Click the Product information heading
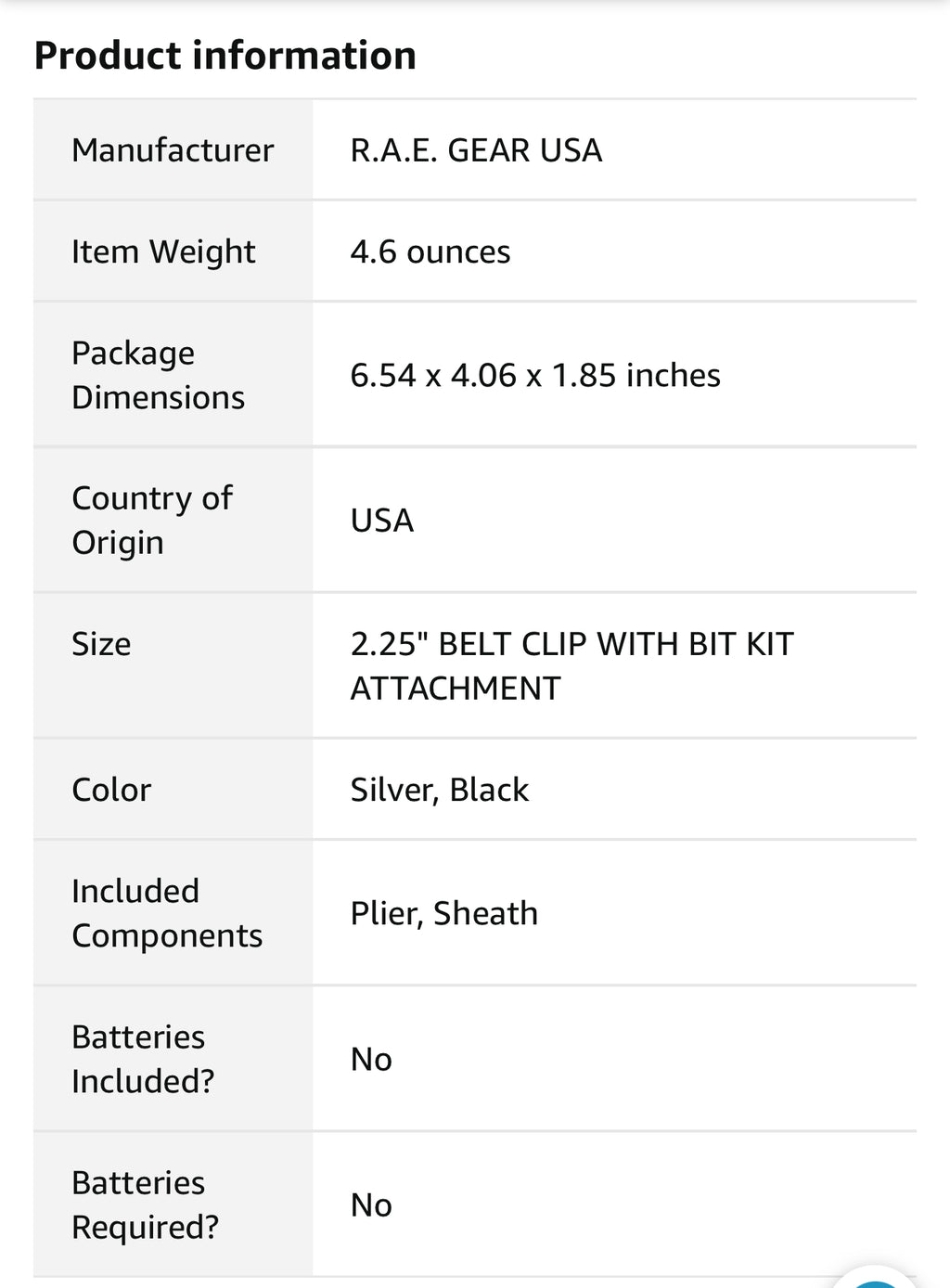950x1288 pixels. pos(225,56)
